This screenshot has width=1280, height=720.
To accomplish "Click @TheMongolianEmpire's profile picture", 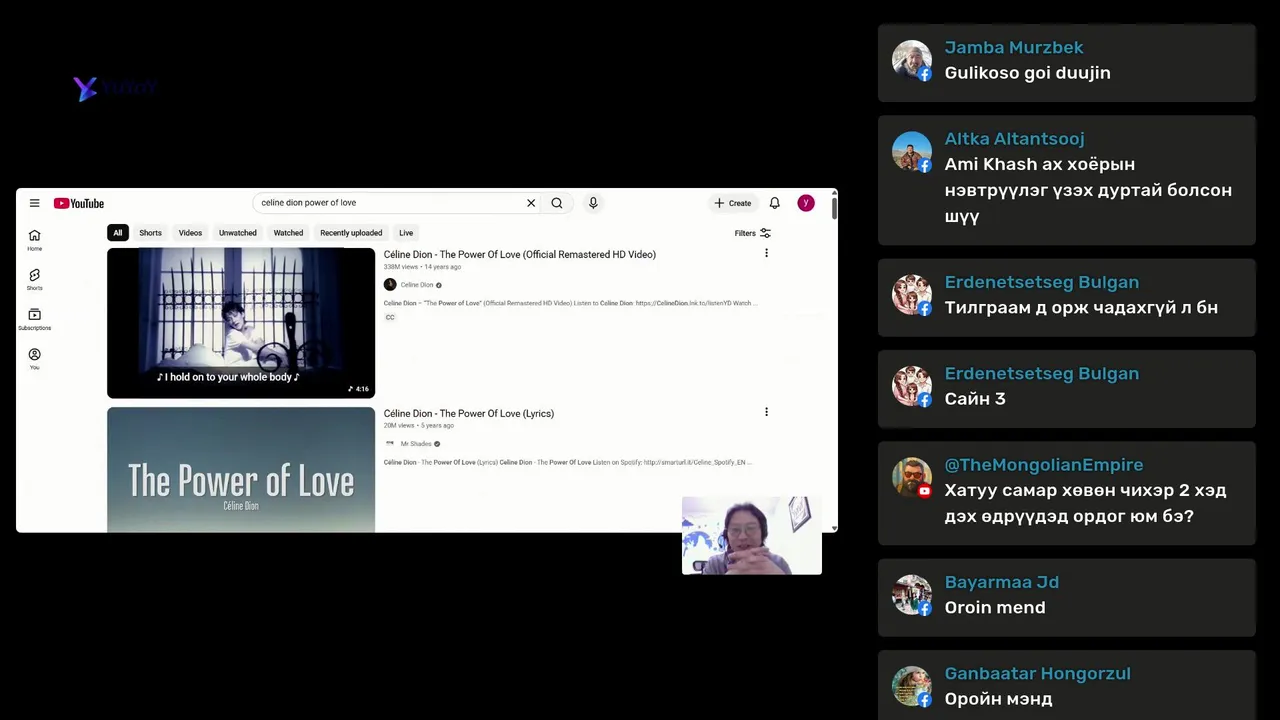I will [912, 477].
